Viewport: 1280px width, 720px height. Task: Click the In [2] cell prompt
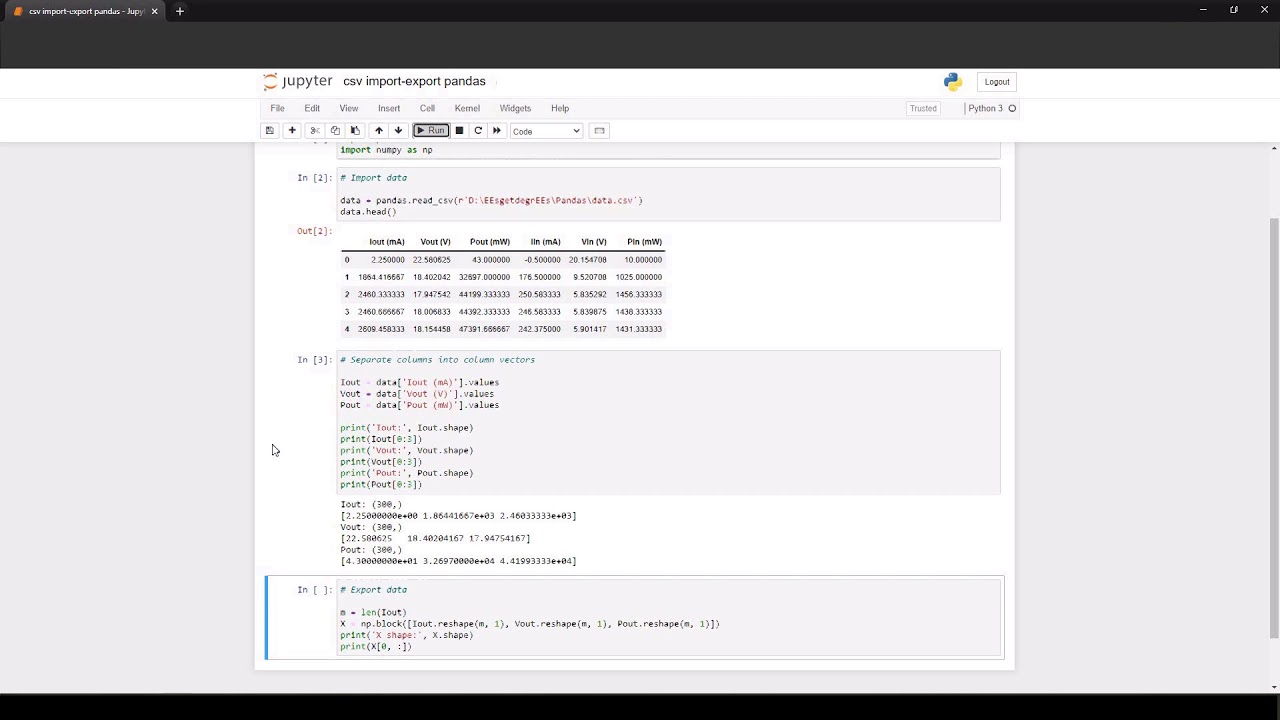point(314,178)
